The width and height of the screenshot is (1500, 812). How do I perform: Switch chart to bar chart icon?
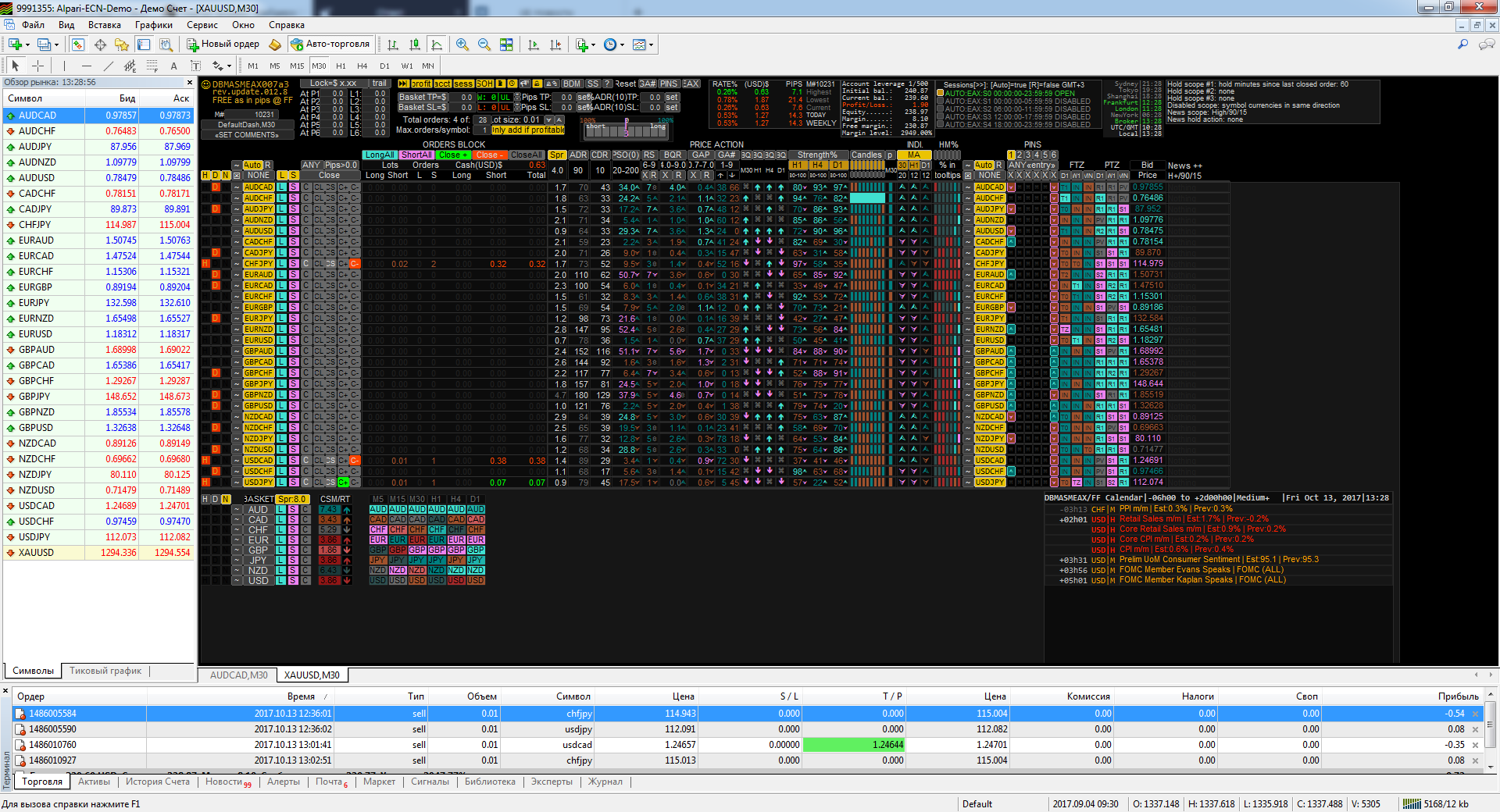click(393, 45)
